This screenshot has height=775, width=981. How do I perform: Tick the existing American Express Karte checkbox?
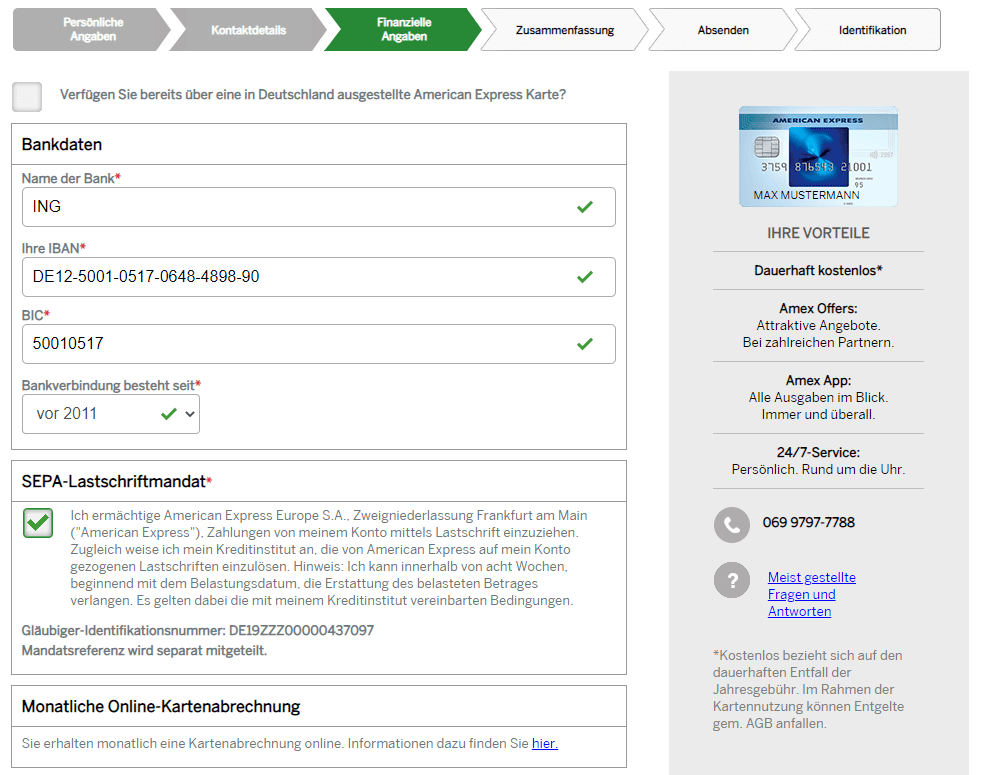pos(27,97)
